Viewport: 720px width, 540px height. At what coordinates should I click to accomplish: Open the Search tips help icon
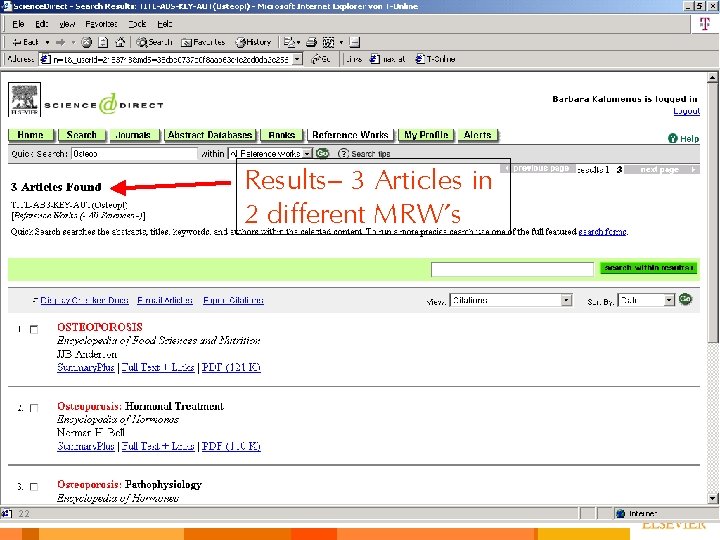click(x=343, y=153)
